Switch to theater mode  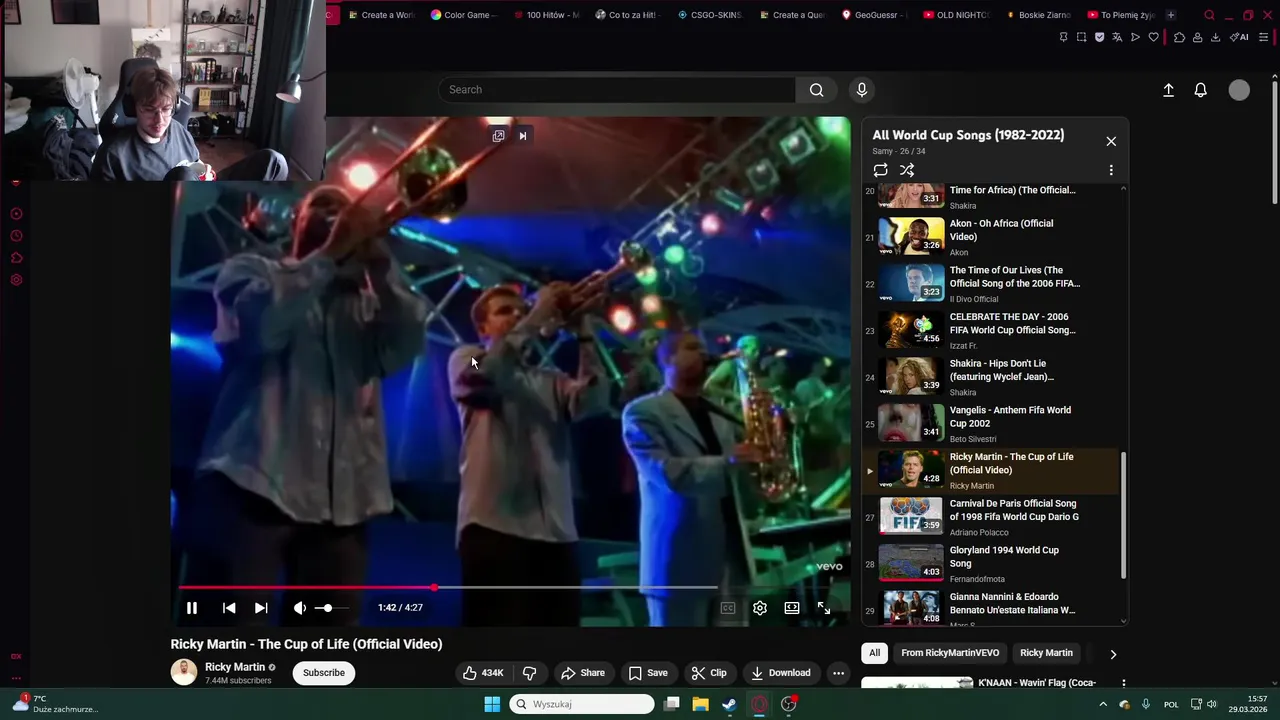pos(792,608)
